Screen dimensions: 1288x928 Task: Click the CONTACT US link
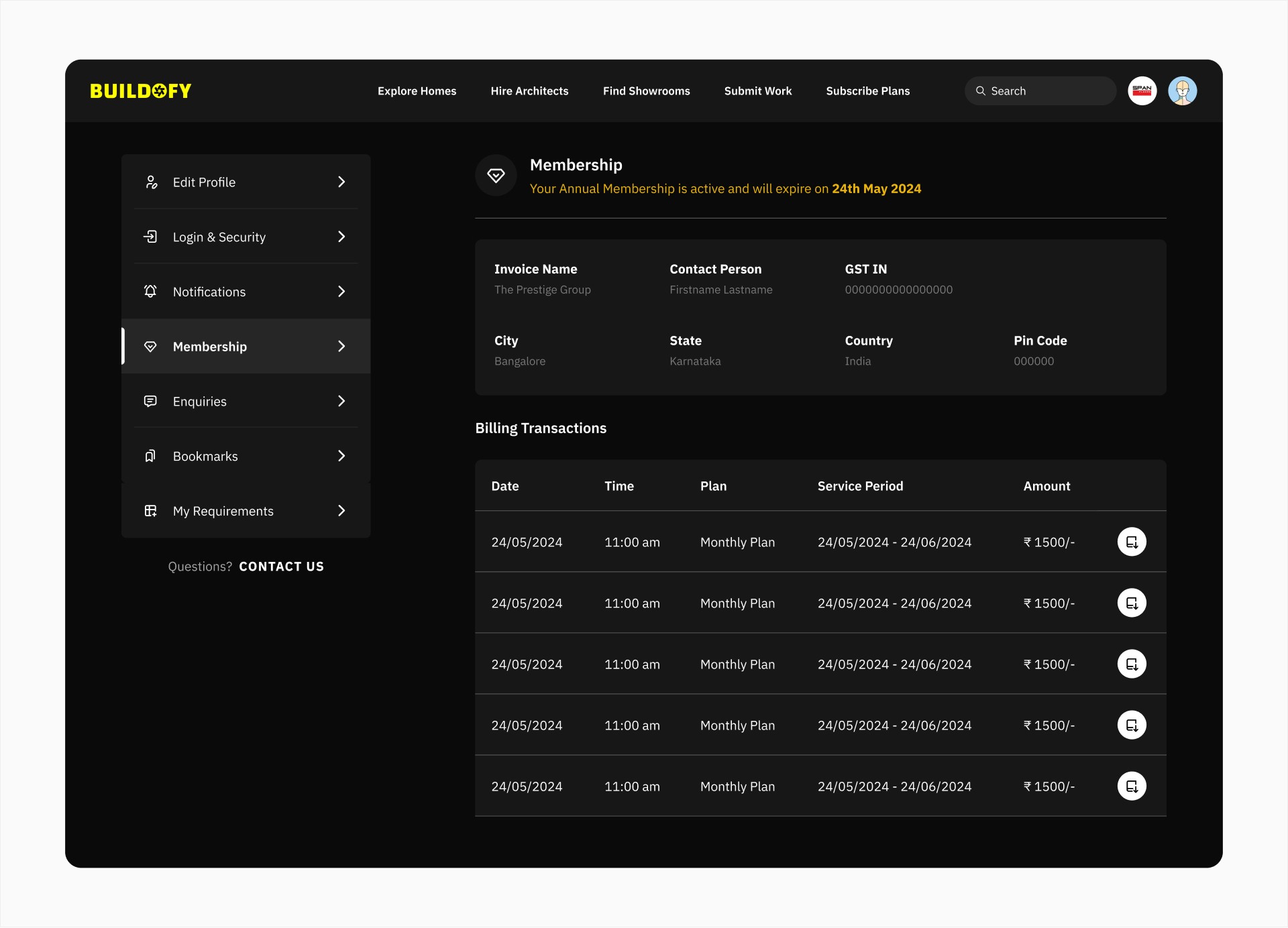click(281, 567)
